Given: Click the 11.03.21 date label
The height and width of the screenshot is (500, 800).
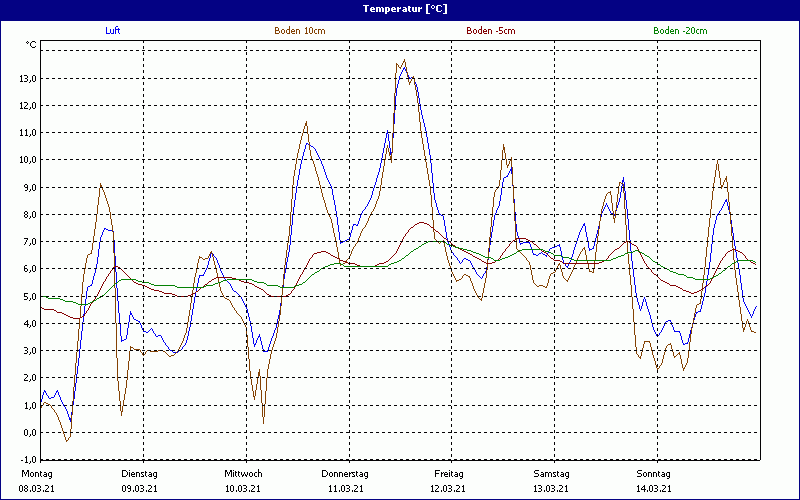Looking at the screenshot, I should (x=345, y=489).
